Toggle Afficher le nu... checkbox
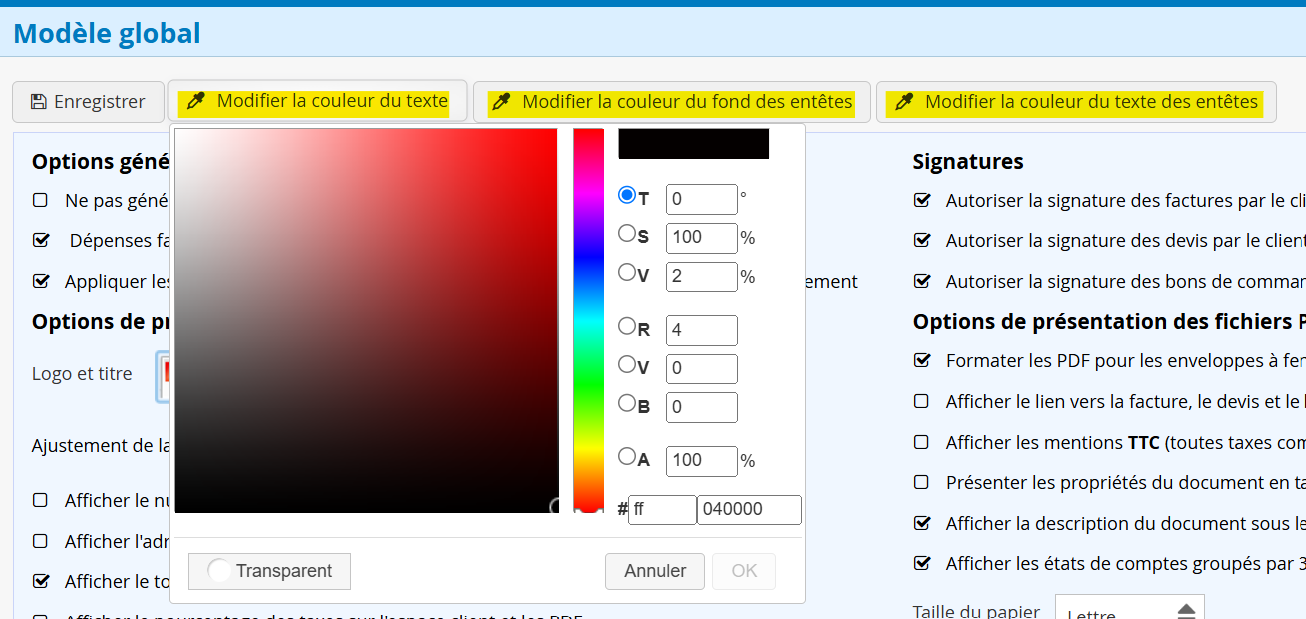The width and height of the screenshot is (1306, 619). pyautogui.click(x=40, y=500)
